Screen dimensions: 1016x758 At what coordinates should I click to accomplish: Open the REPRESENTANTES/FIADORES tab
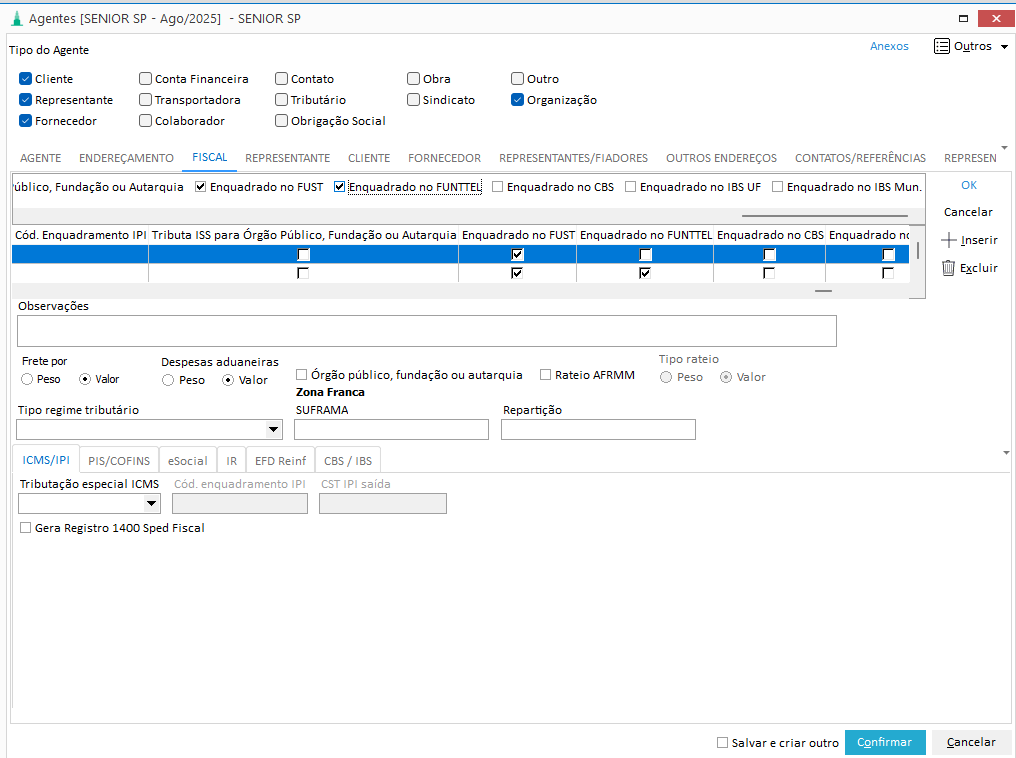pyautogui.click(x=573, y=158)
